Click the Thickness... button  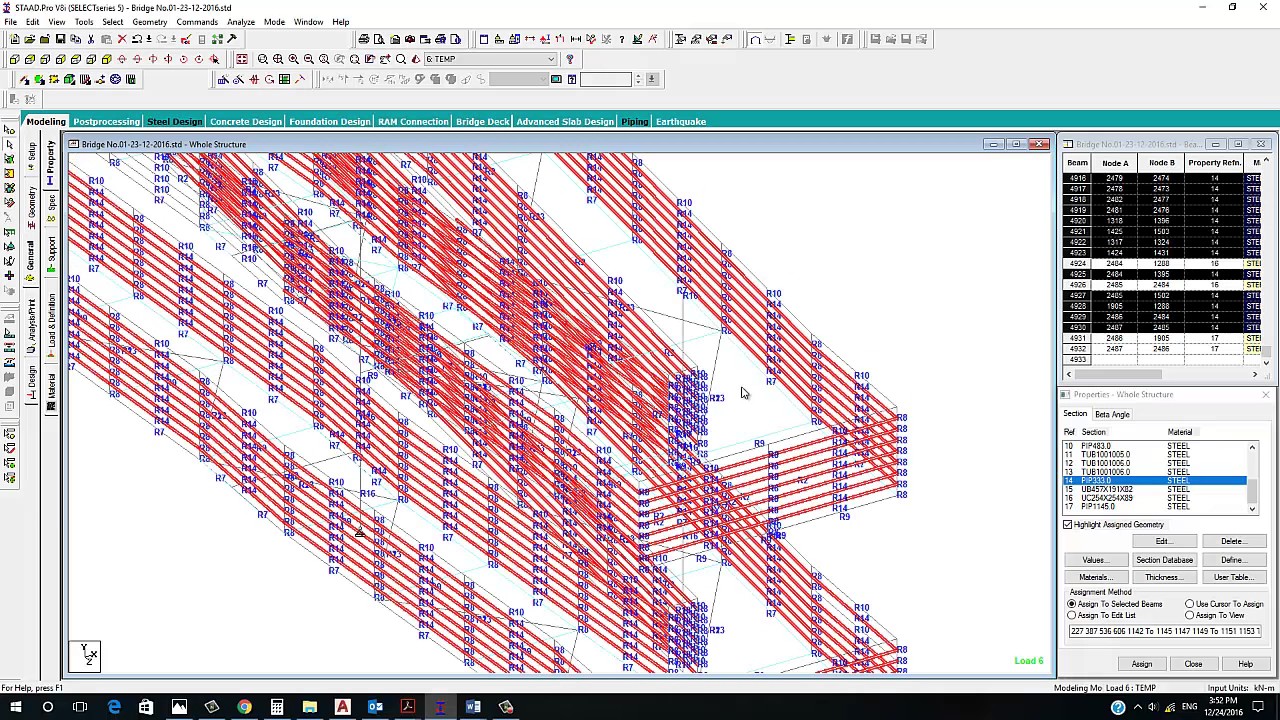pyautogui.click(x=1164, y=577)
